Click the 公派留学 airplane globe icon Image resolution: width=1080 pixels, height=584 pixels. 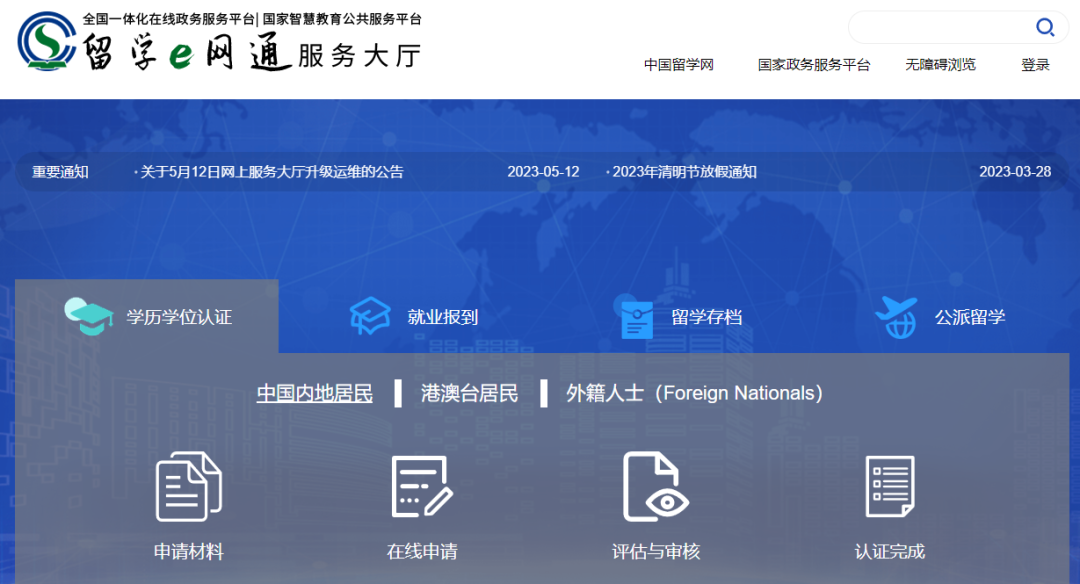pyautogui.click(x=896, y=317)
